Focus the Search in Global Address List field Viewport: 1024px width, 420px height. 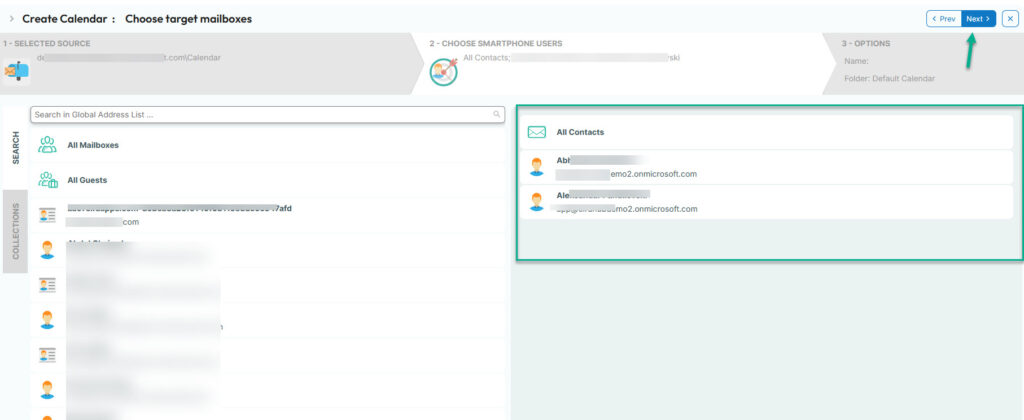[268, 114]
